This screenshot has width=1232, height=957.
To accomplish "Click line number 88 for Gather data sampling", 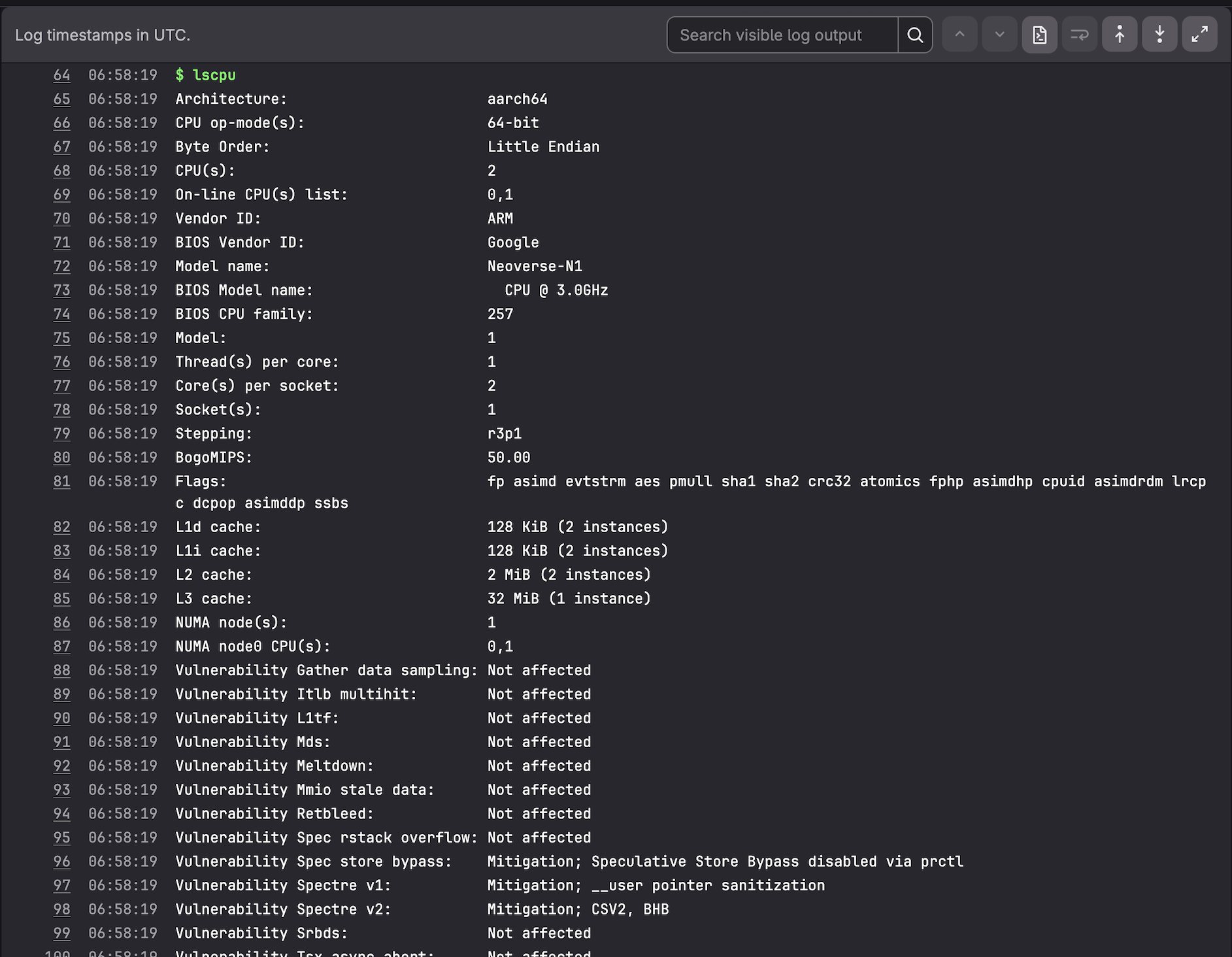I will tap(62, 670).
